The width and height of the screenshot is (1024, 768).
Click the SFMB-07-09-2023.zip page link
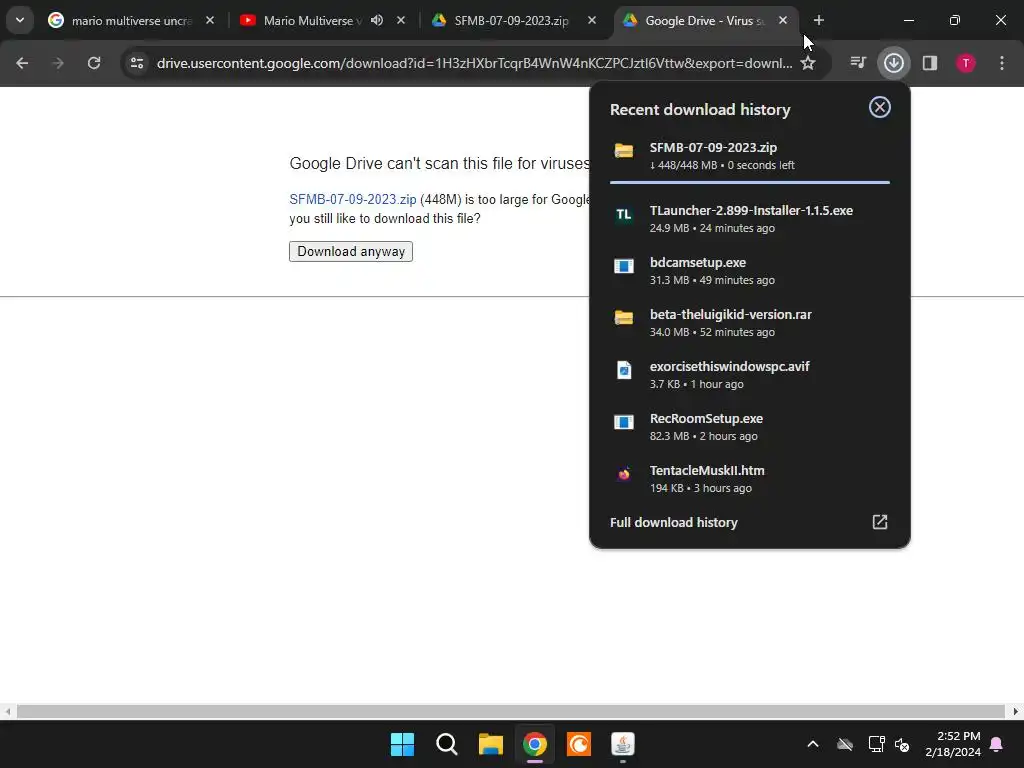pos(353,199)
